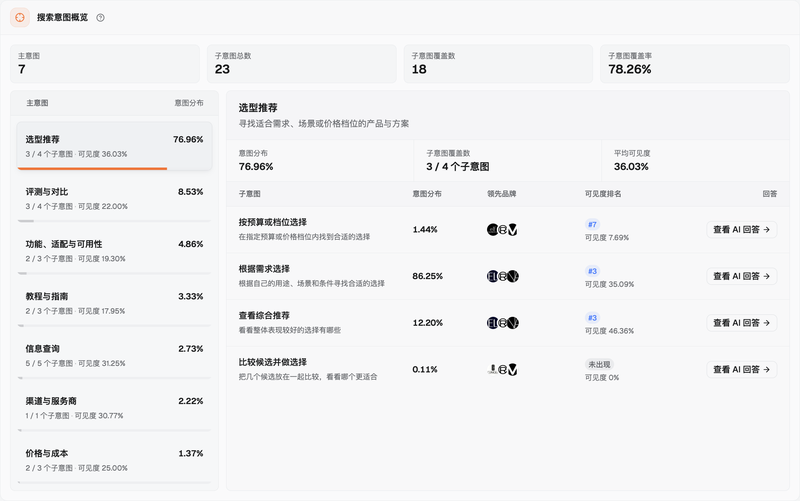Choose the 信息查询 intent item
The image size is (800, 501).
coord(114,356)
